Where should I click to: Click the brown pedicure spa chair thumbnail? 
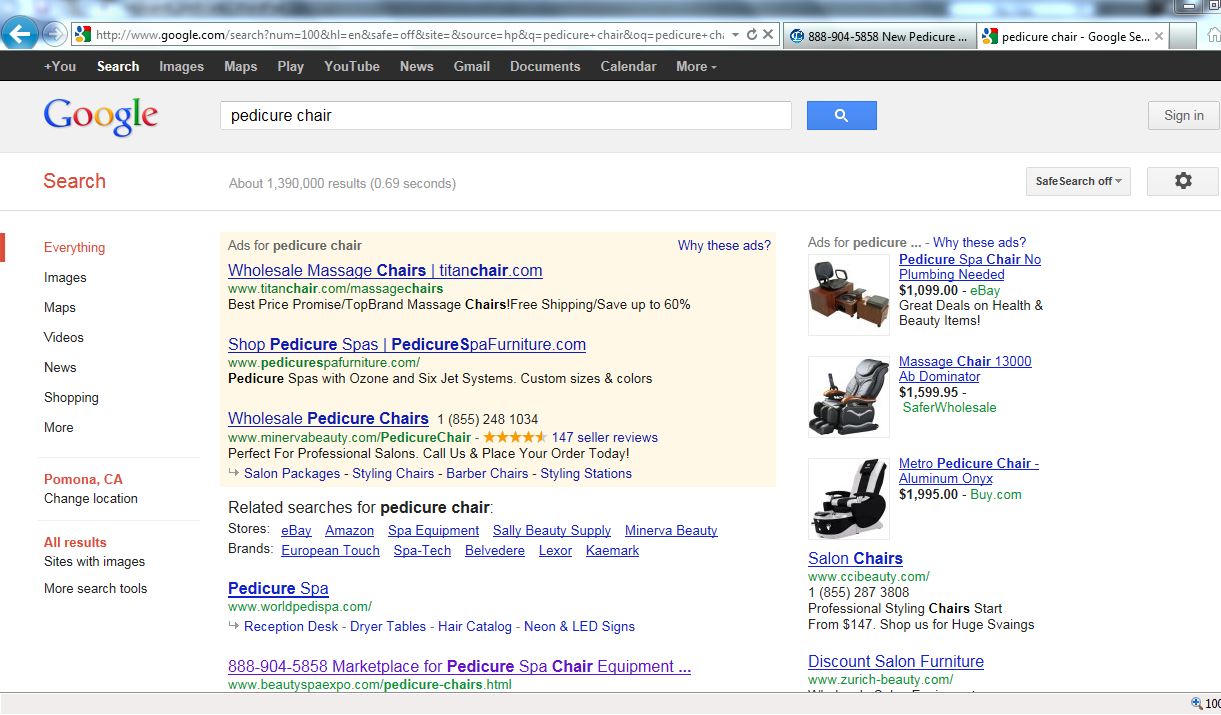coord(849,293)
